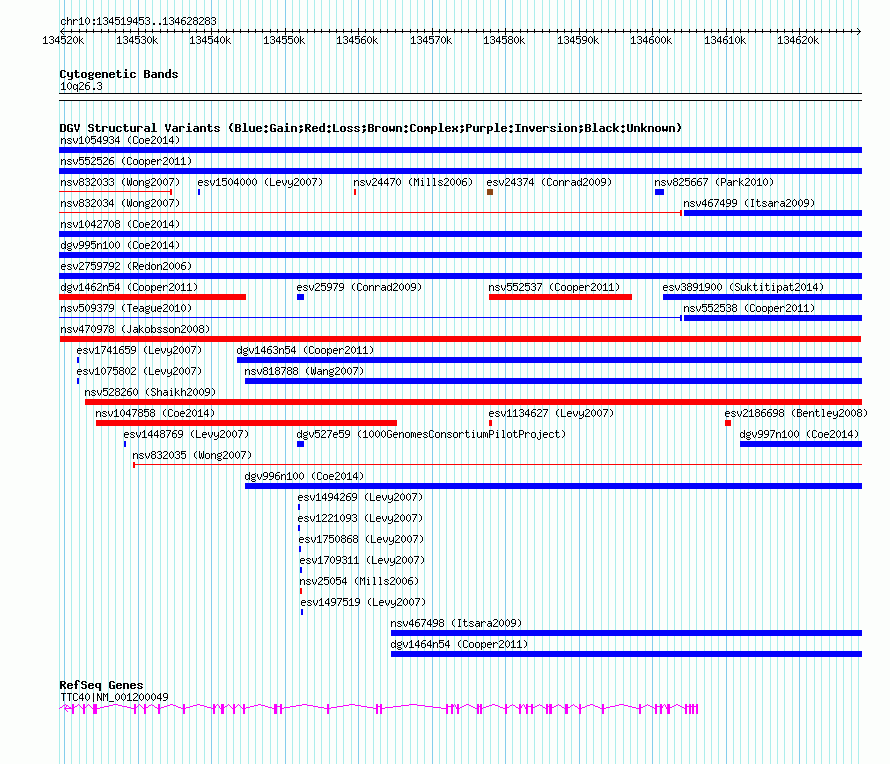Click the blue dgv997n100 gain bar

(801, 444)
